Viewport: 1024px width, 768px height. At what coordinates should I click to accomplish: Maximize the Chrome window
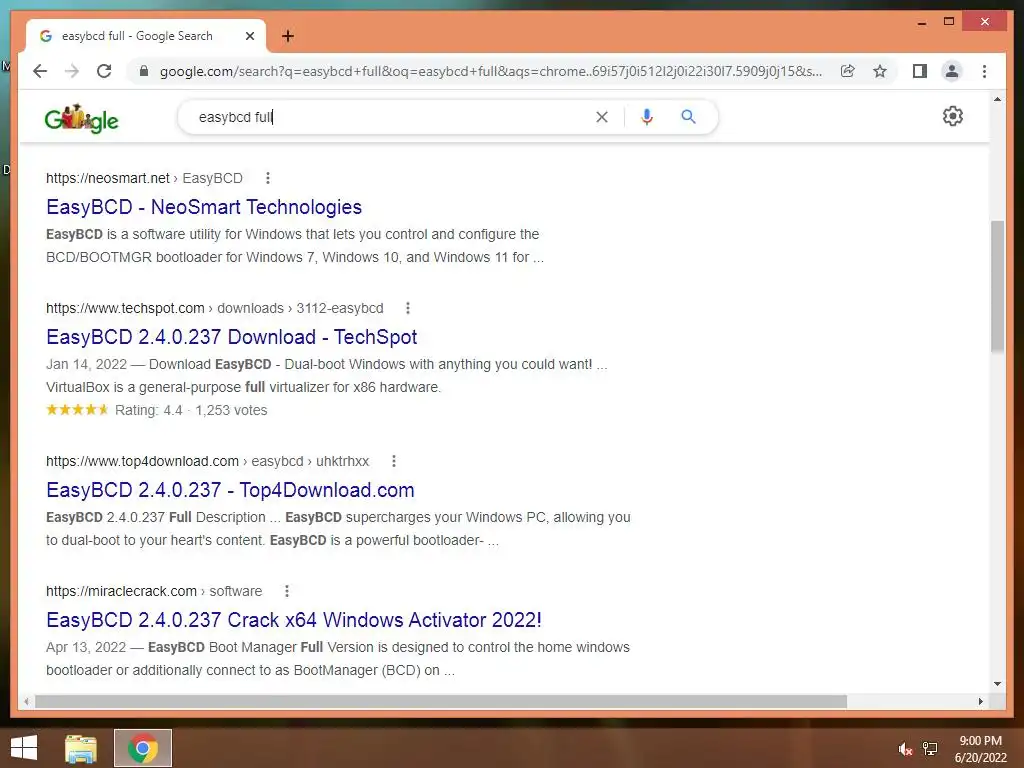949,22
